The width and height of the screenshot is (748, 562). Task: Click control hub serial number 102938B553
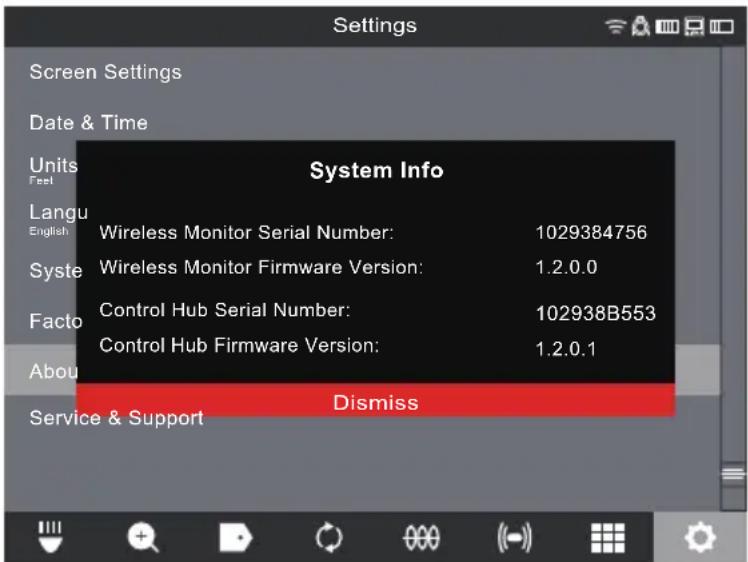pyautogui.click(x=596, y=313)
